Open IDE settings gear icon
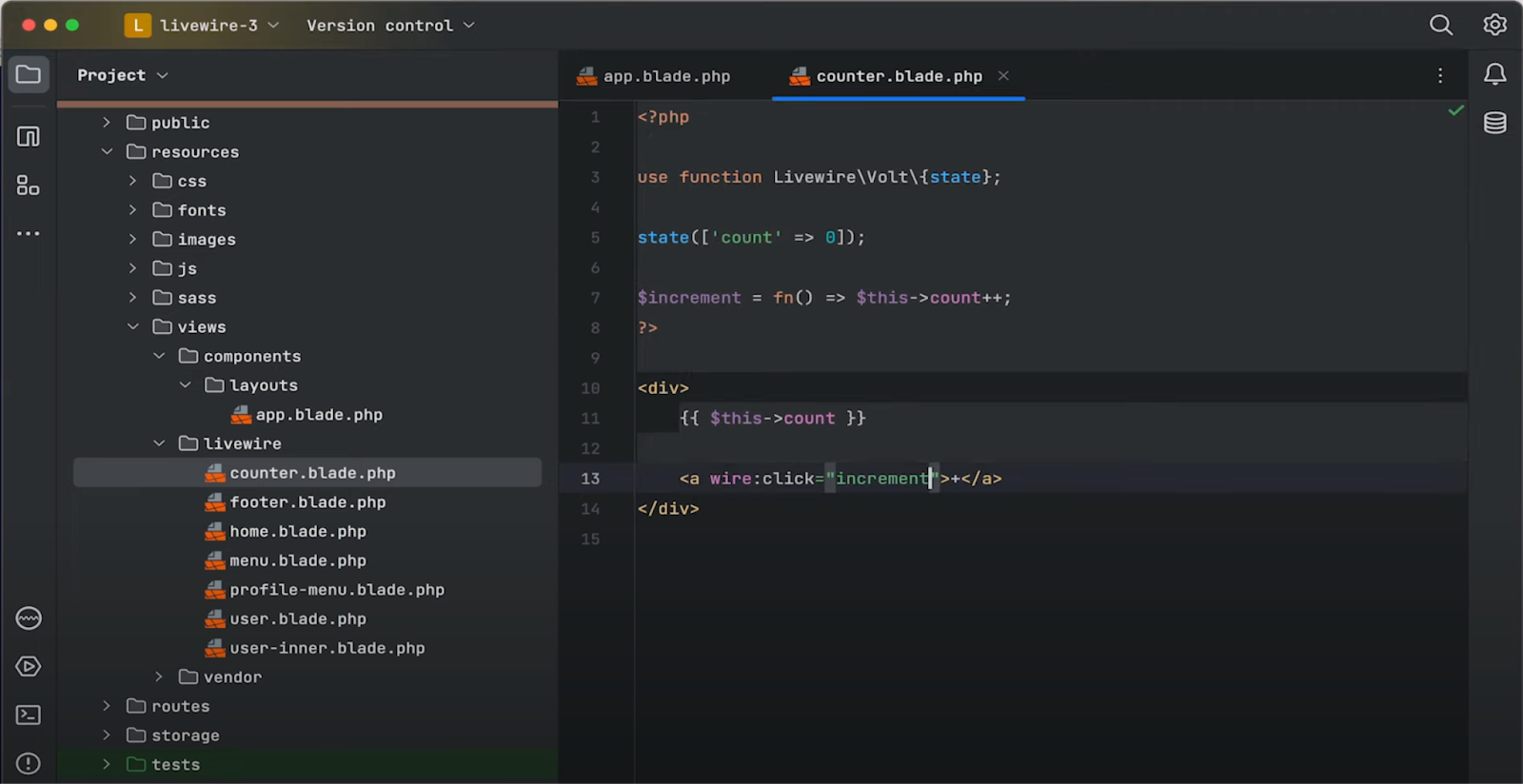This screenshot has height=784, width=1523. (1495, 25)
